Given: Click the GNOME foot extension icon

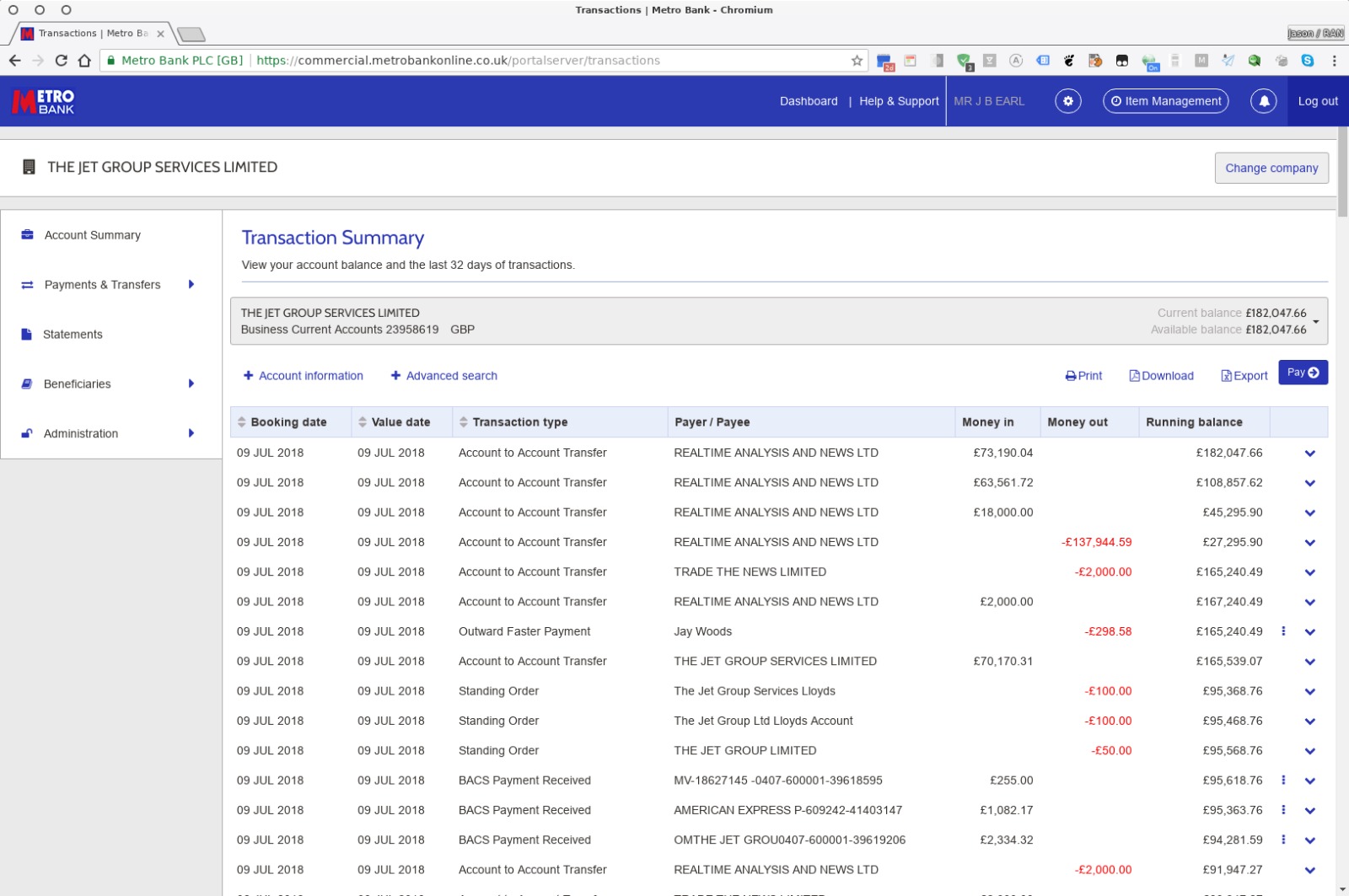Looking at the screenshot, I should [1069, 61].
